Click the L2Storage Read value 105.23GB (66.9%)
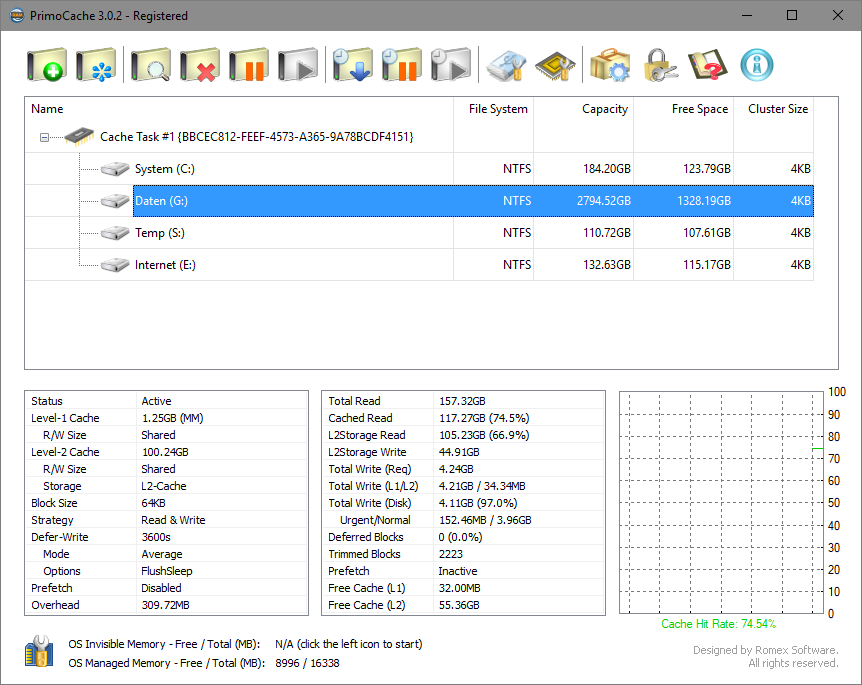 coord(484,435)
